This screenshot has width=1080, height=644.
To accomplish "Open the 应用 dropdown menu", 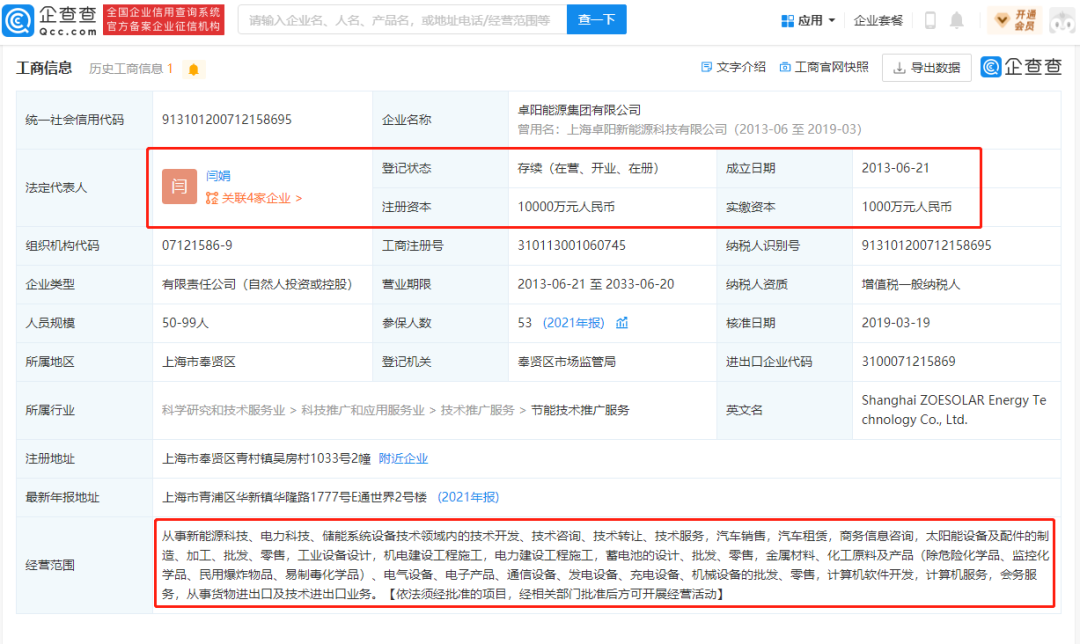I will click(x=809, y=21).
